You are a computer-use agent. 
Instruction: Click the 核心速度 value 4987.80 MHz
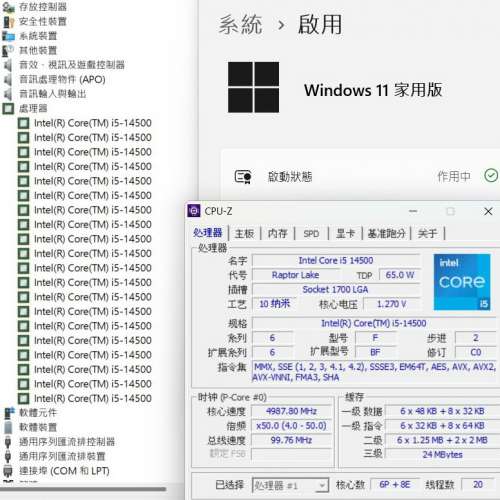click(x=292, y=411)
